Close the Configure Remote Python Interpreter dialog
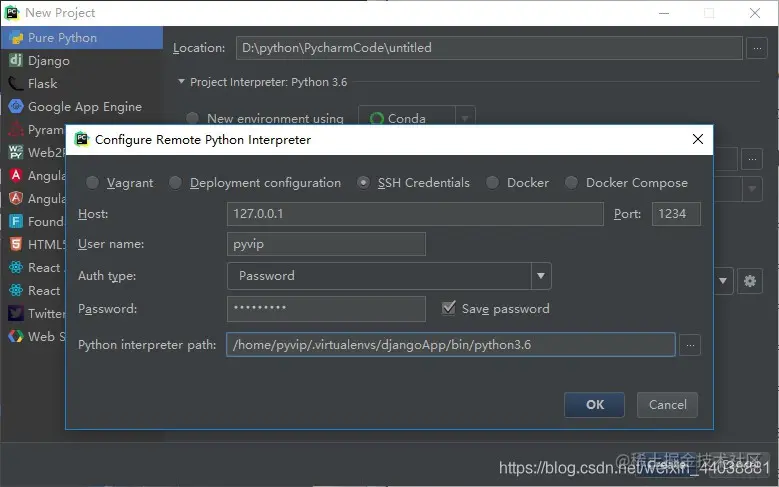779x487 pixels. point(698,139)
